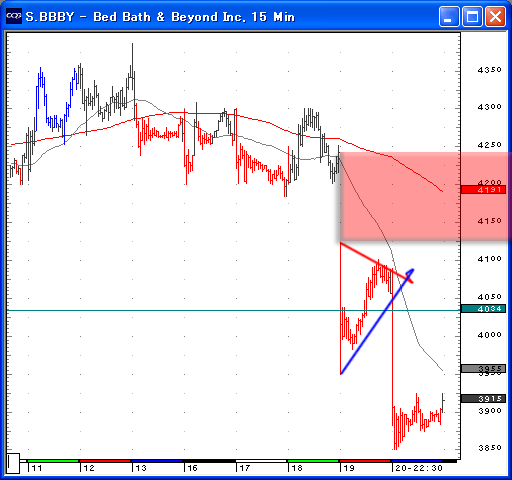The image size is (512, 480).
Task: Click date label 18 on time axis
Action: (297, 468)
